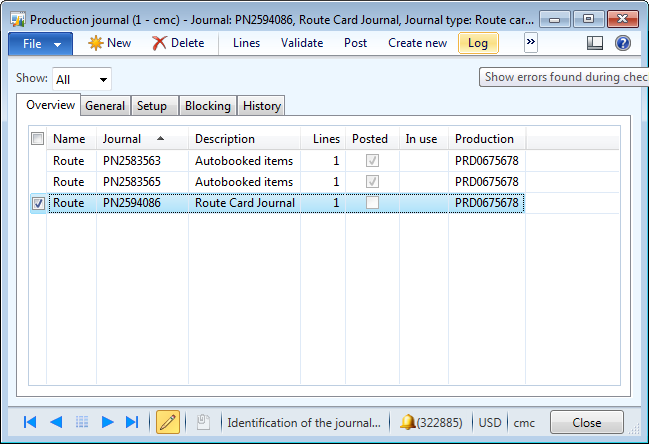Select journal cell PN2594086
649x444 pixels.
(142, 203)
